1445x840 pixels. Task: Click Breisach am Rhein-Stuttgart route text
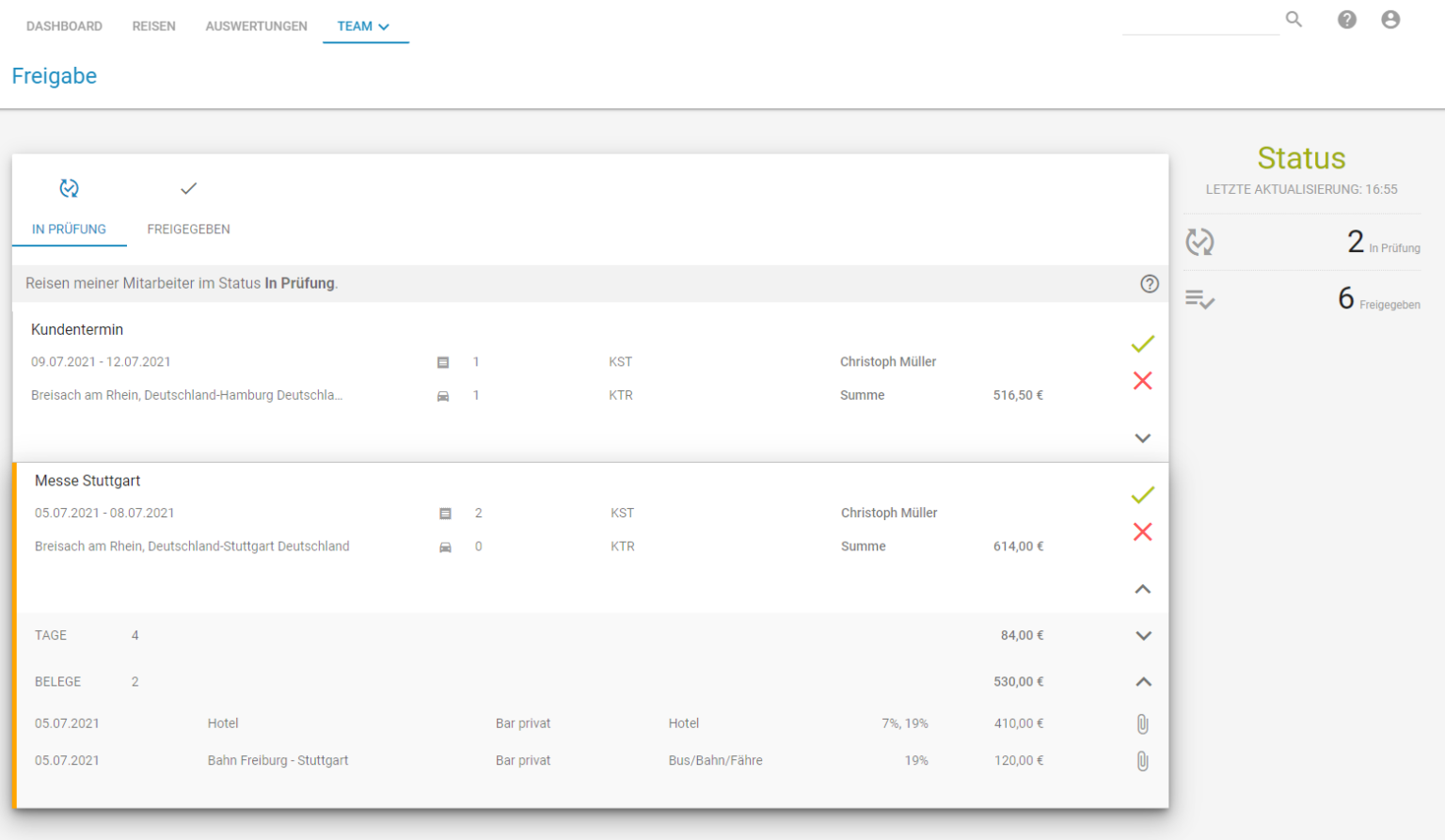[192, 546]
